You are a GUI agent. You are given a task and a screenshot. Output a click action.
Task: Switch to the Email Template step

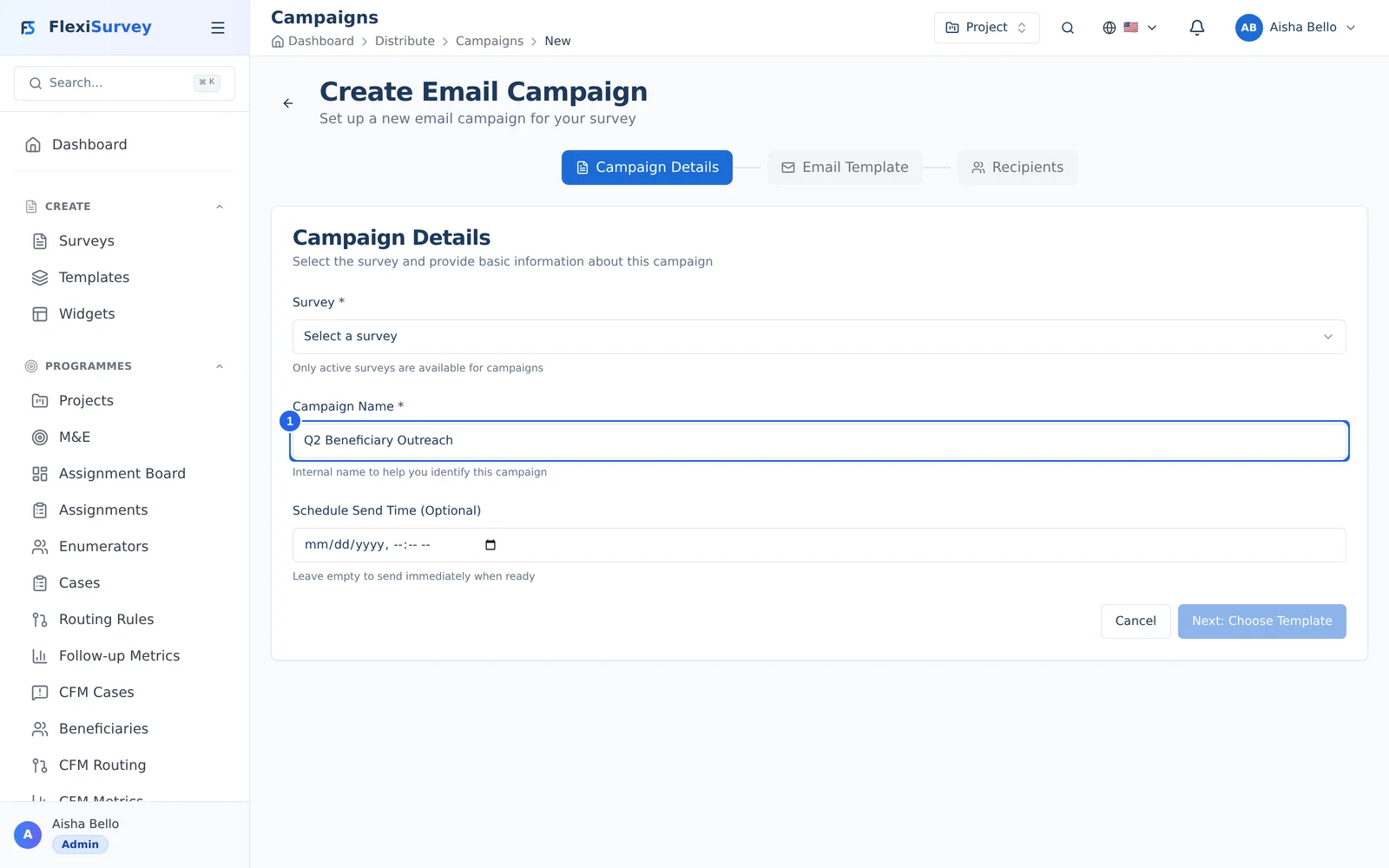[845, 168]
